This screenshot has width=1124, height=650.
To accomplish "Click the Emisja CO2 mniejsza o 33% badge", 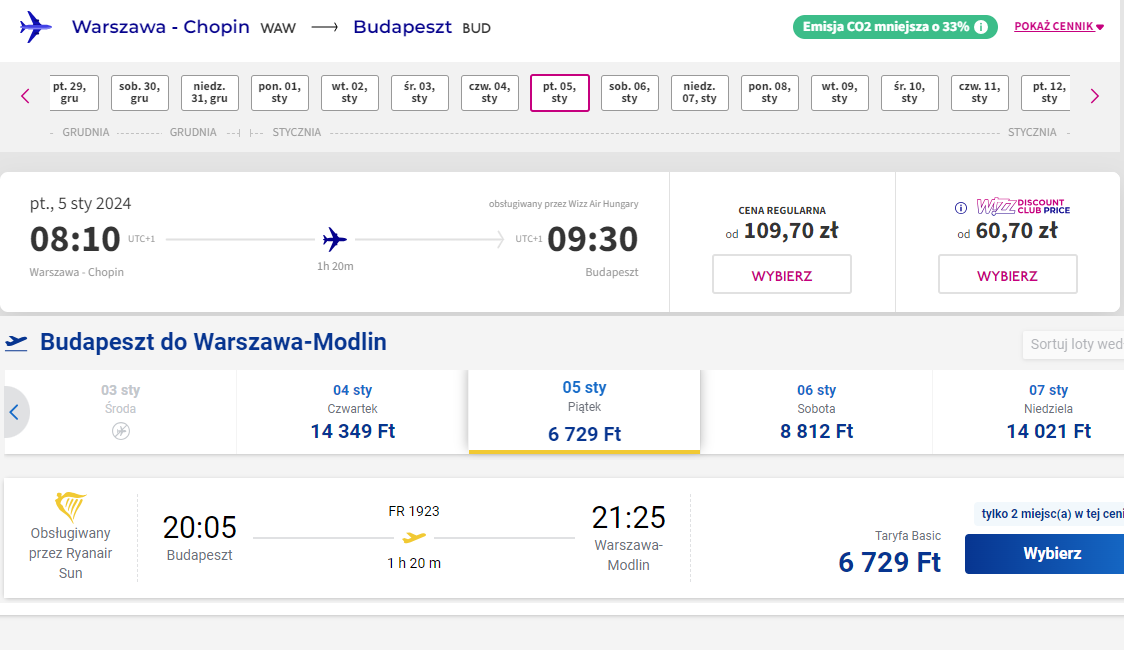I will (x=895, y=27).
